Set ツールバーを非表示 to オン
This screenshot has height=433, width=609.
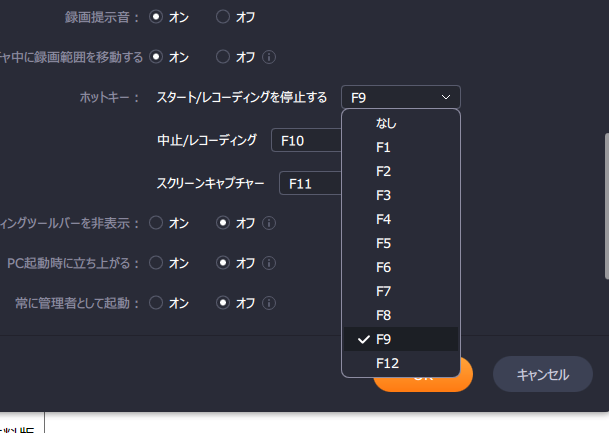156,223
